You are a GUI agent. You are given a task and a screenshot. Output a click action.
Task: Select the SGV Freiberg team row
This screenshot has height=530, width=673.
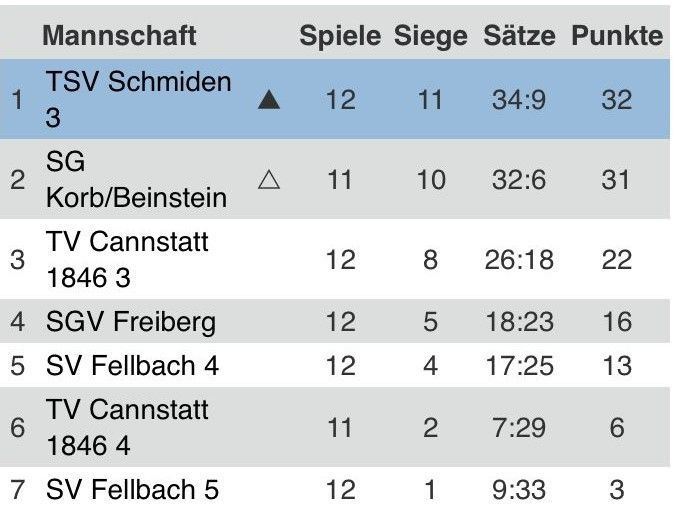point(130,322)
